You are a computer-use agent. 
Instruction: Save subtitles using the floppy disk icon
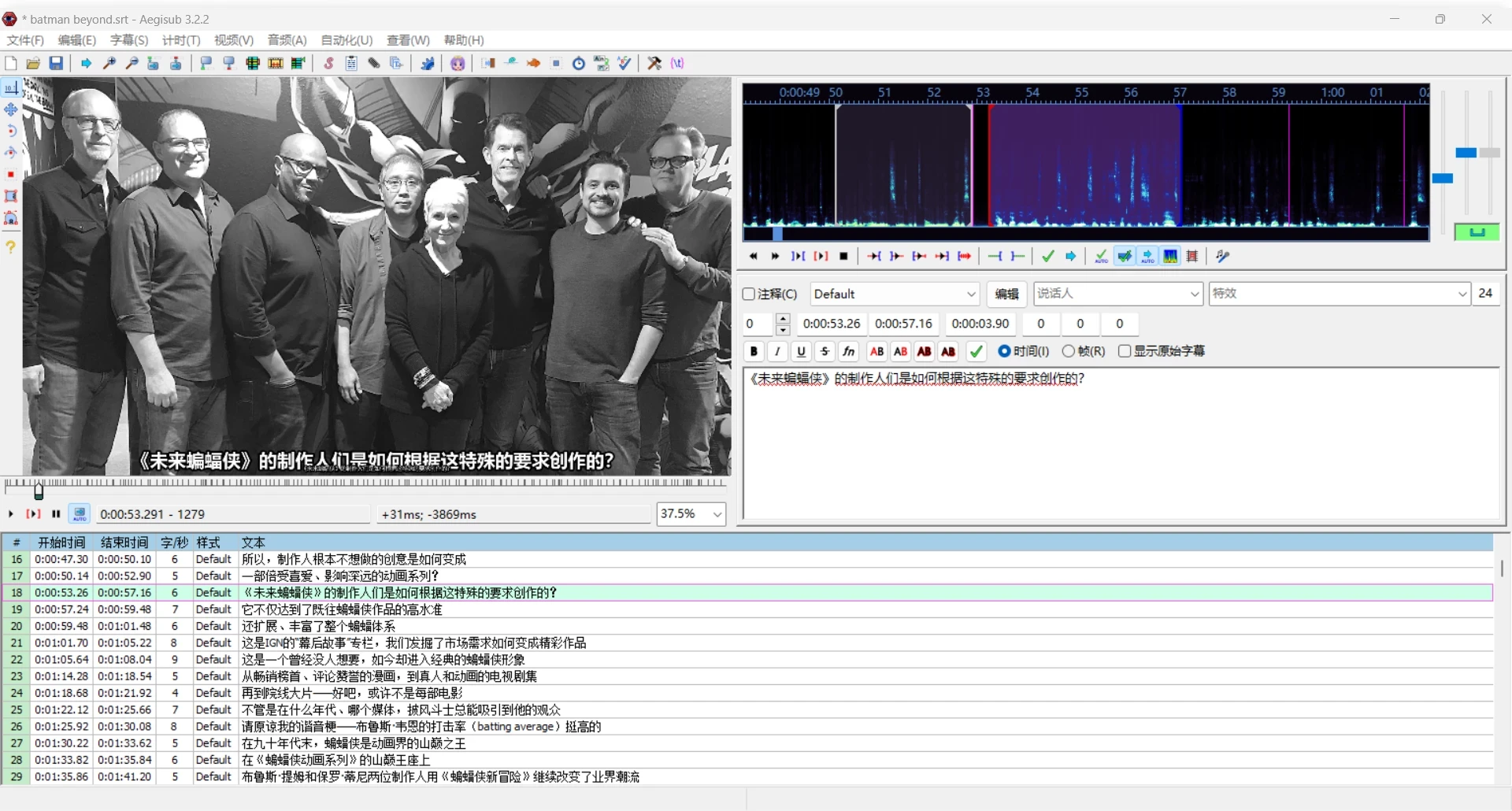pyautogui.click(x=56, y=63)
